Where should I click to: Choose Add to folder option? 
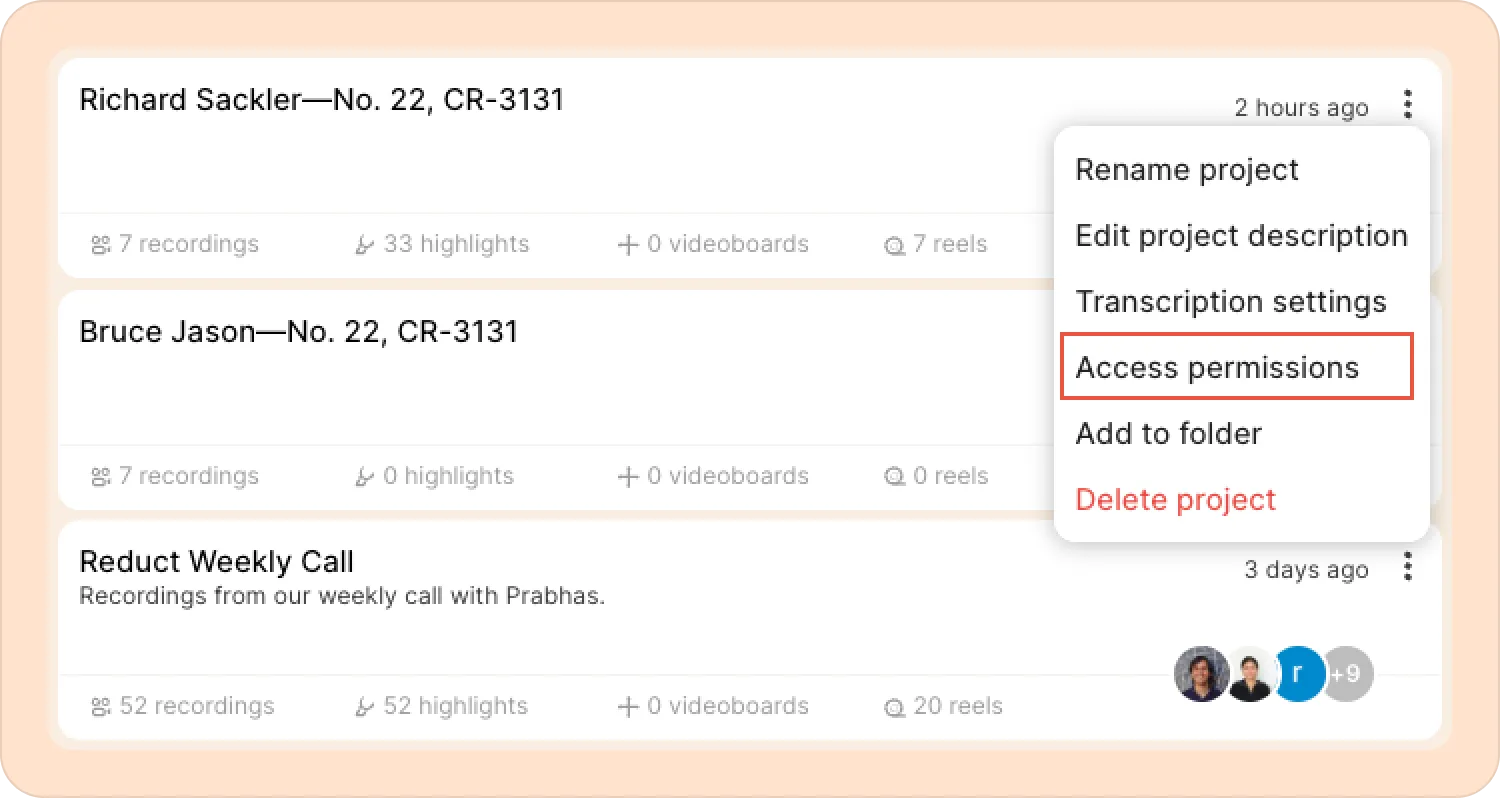[1168, 434]
